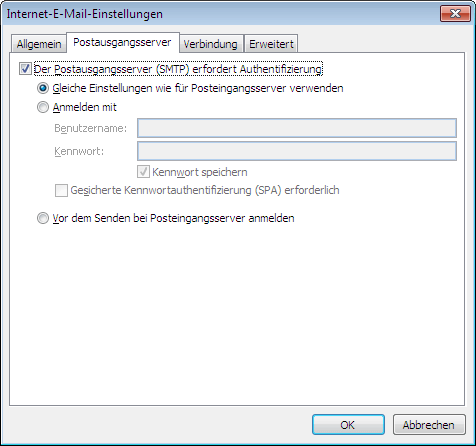The width and height of the screenshot is (476, 446).
Task: Click the Kennwort label text
Action: pyautogui.click(x=79, y=151)
